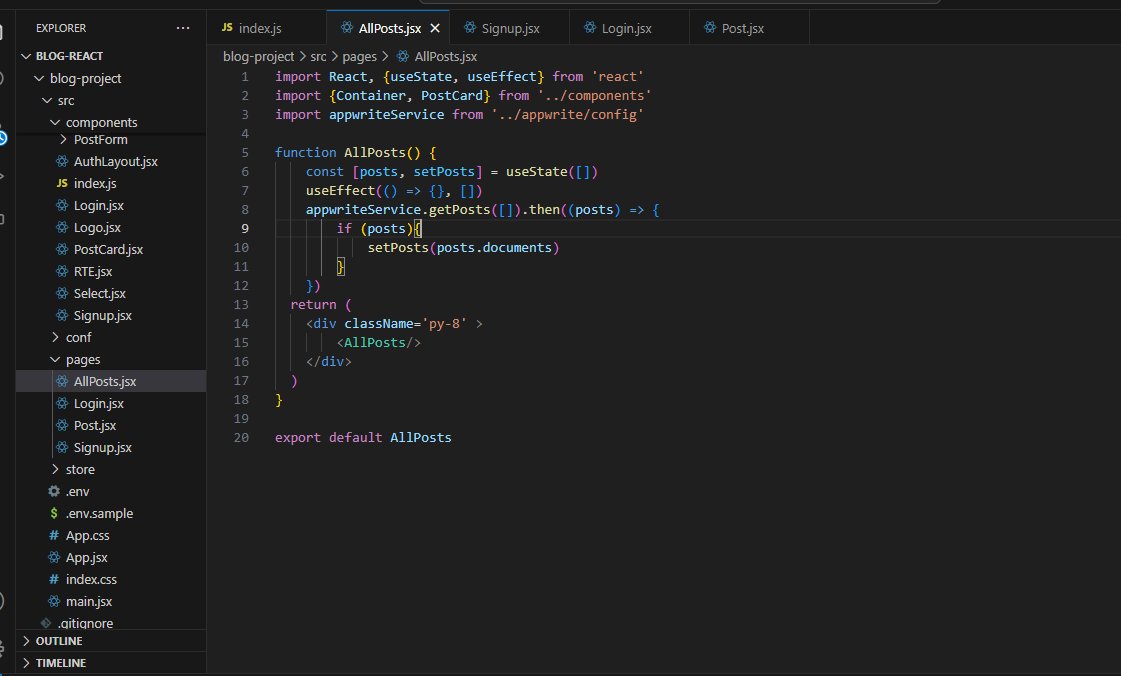Open main.jsx file

[111, 602]
